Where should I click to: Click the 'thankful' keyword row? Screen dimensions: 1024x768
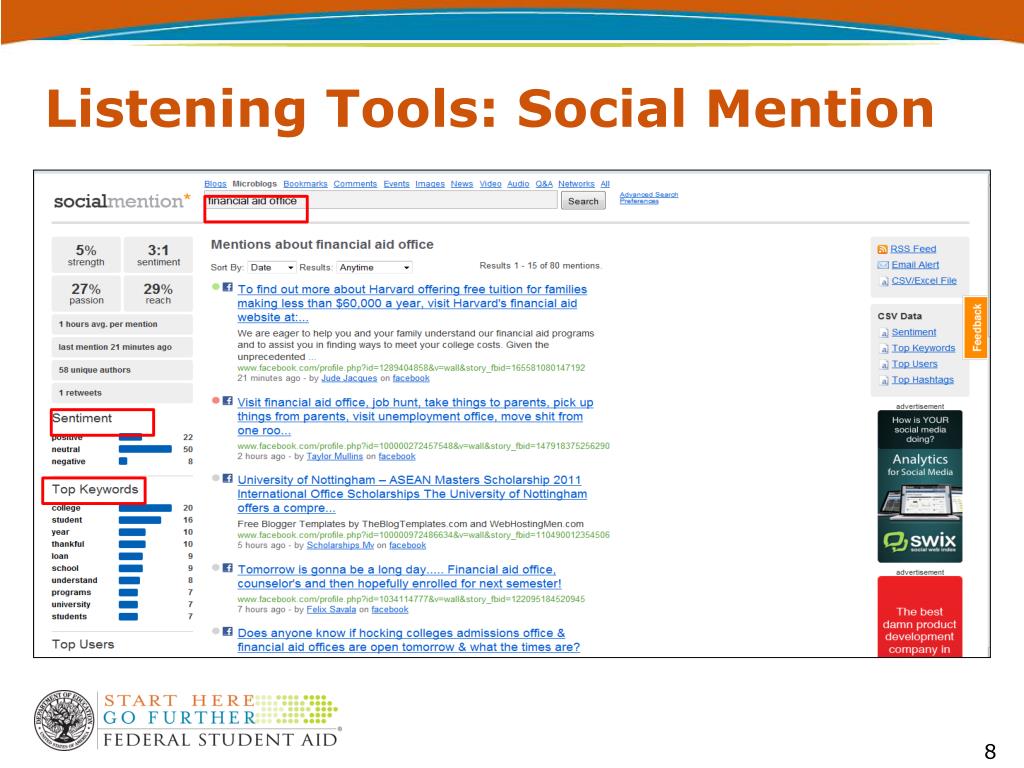point(122,544)
